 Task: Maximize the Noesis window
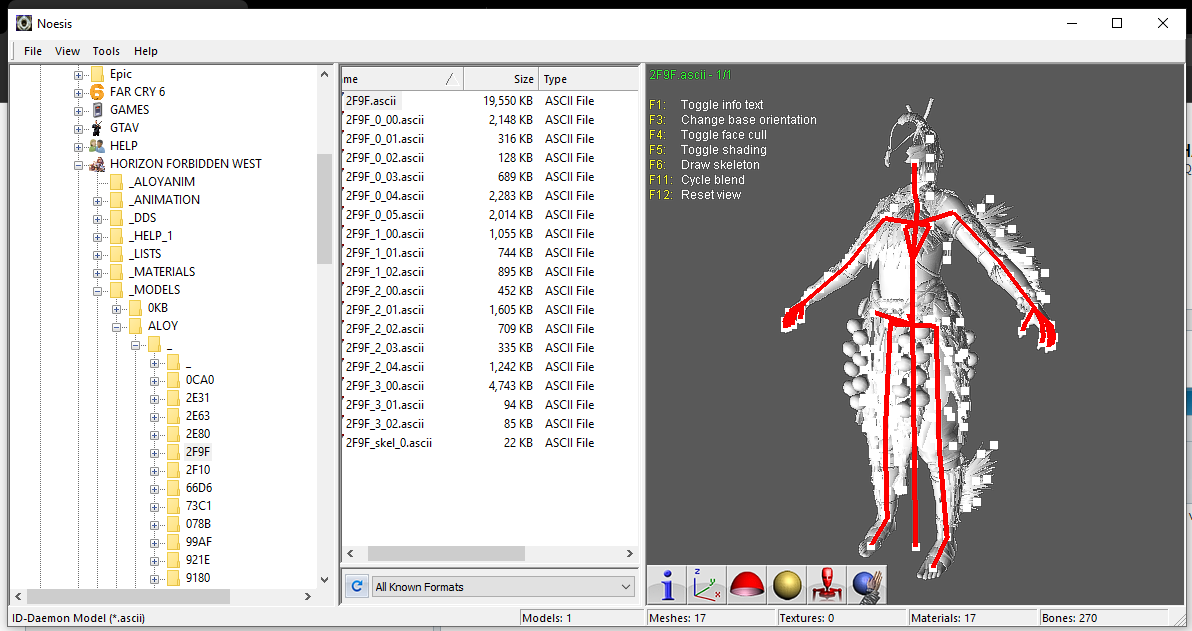coord(1117,23)
